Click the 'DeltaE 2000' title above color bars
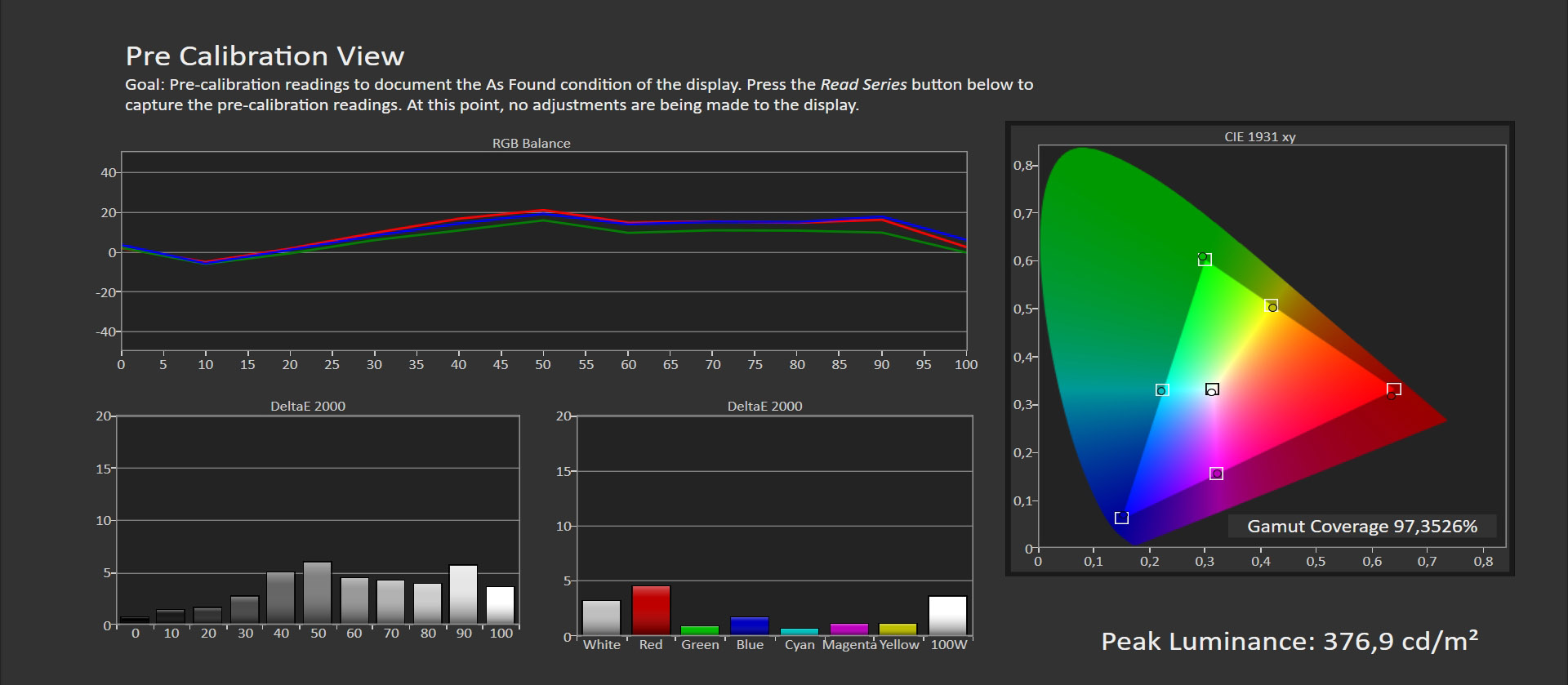1568x685 pixels. (764, 406)
